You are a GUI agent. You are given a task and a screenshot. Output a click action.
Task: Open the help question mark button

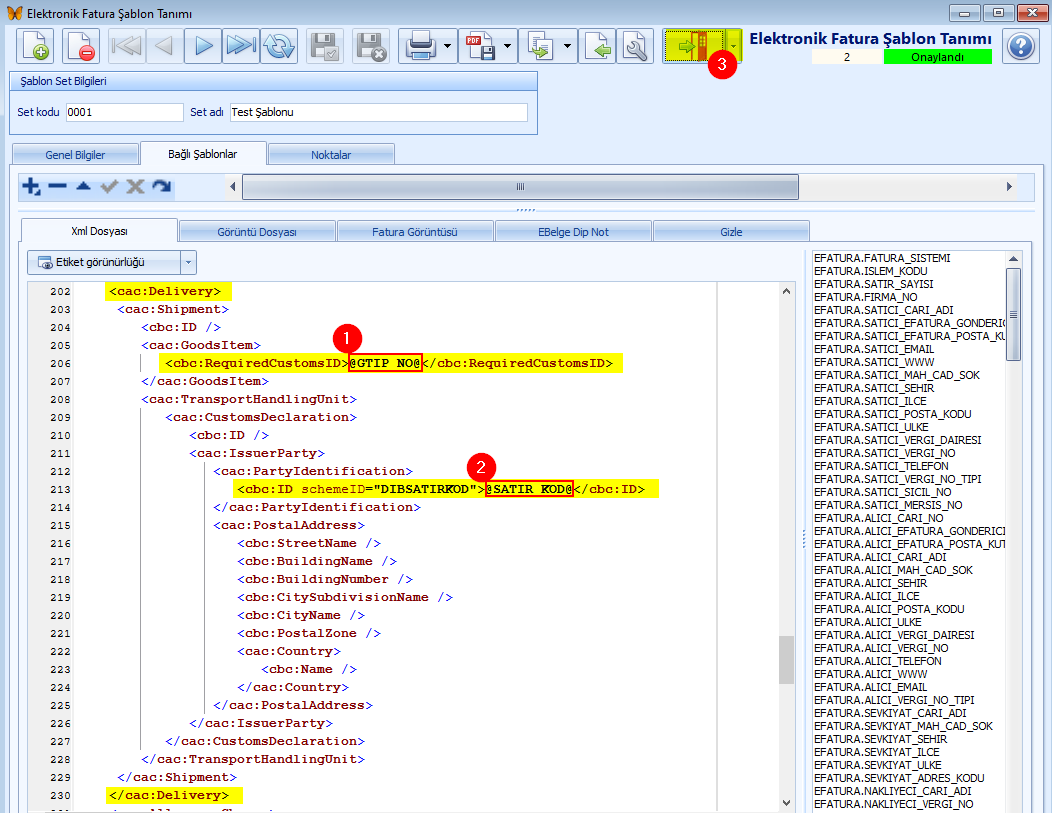click(1021, 46)
